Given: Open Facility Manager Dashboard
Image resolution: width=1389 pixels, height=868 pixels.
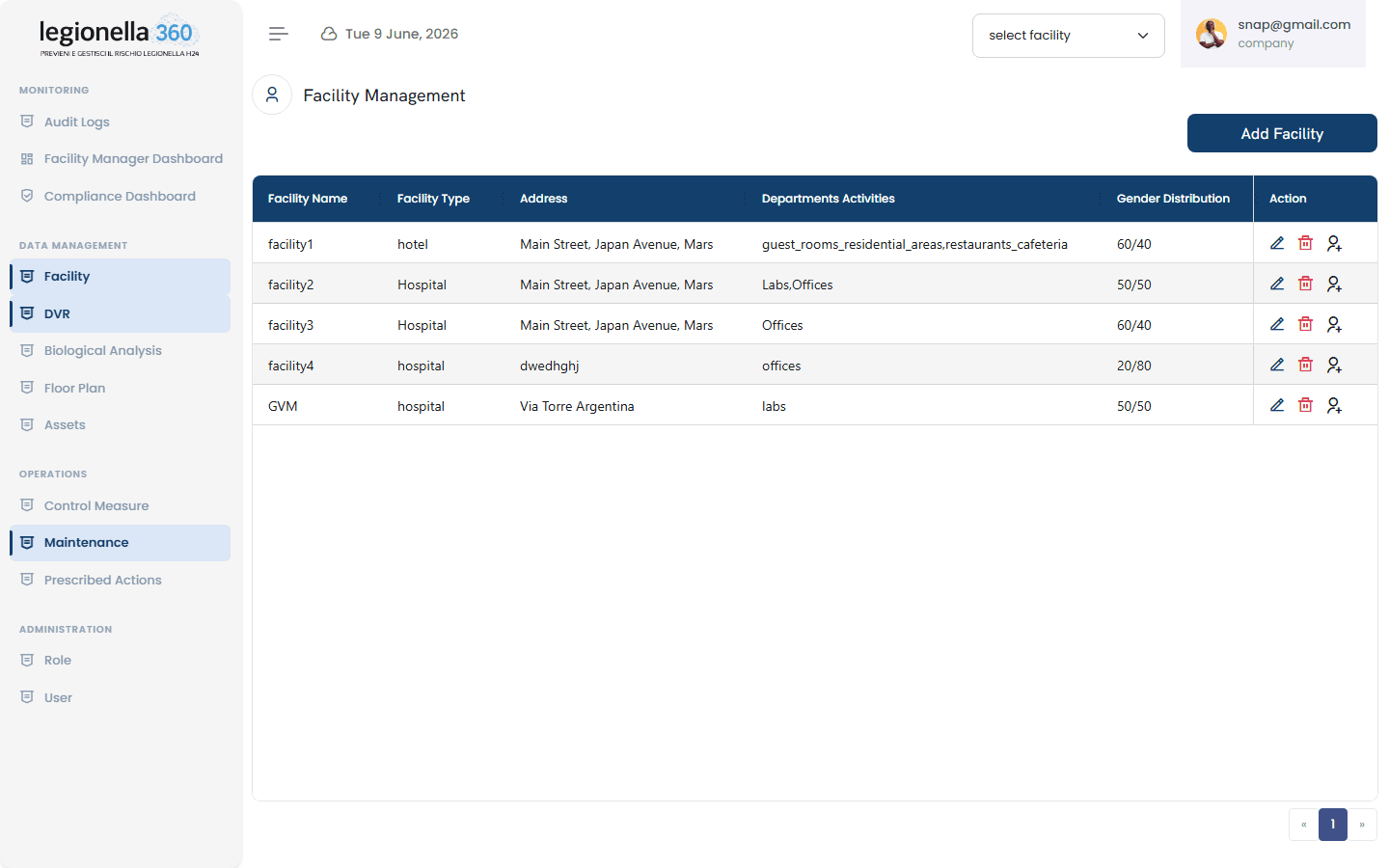Looking at the screenshot, I should tap(121, 158).
